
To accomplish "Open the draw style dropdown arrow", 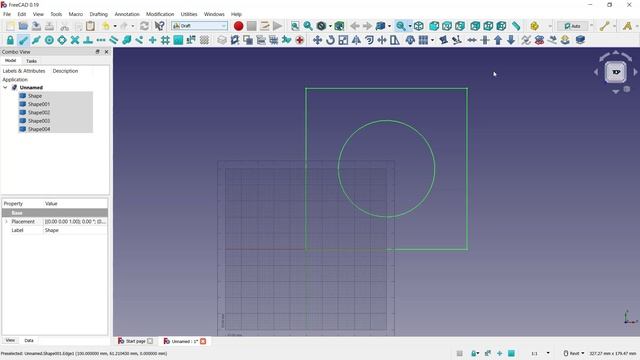I will pos(330,26).
